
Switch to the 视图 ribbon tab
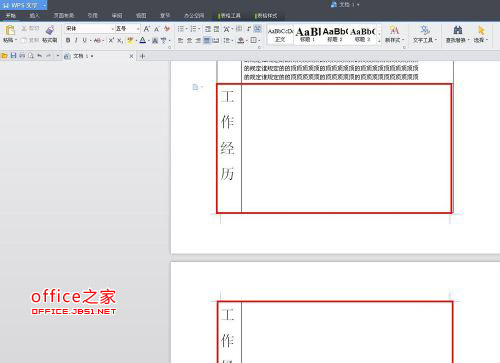click(x=141, y=16)
